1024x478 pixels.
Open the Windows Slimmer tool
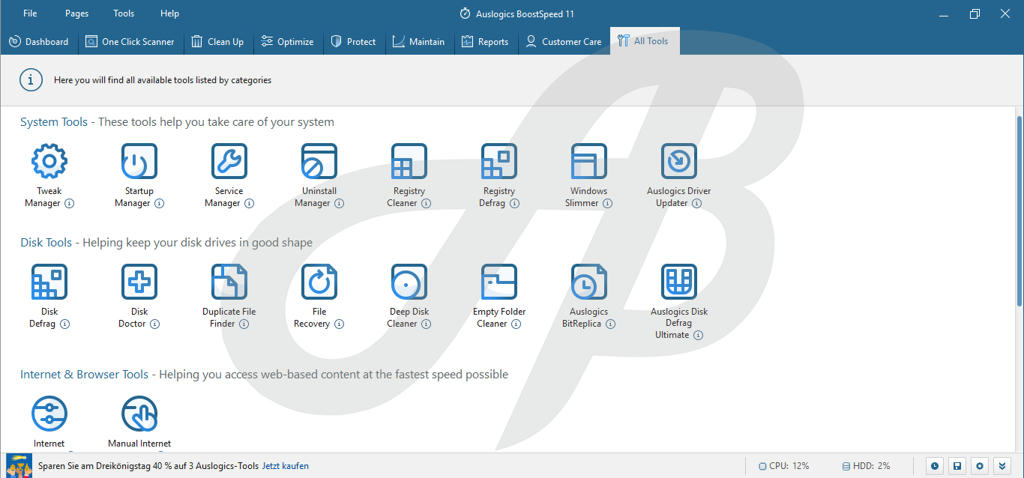[x=589, y=162]
